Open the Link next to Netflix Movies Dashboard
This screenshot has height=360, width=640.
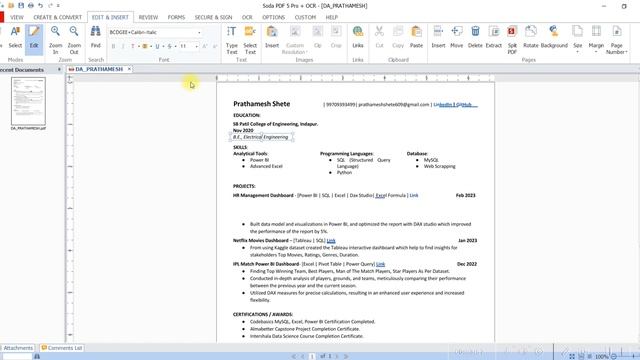pyautogui.click(x=331, y=241)
